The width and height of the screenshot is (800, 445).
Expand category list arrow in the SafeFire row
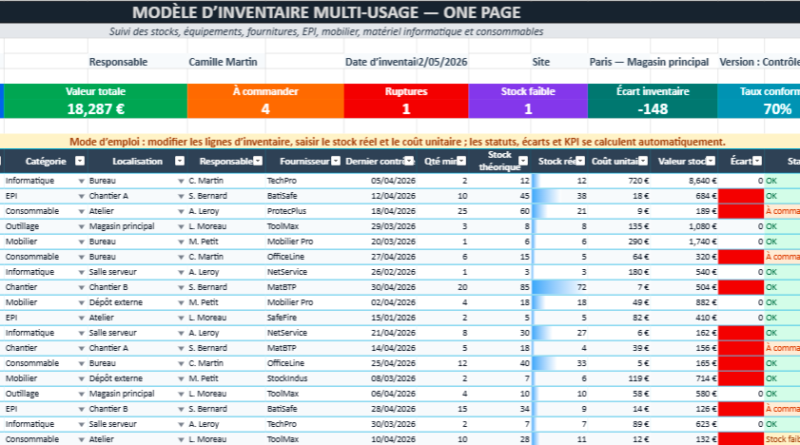coord(81,318)
